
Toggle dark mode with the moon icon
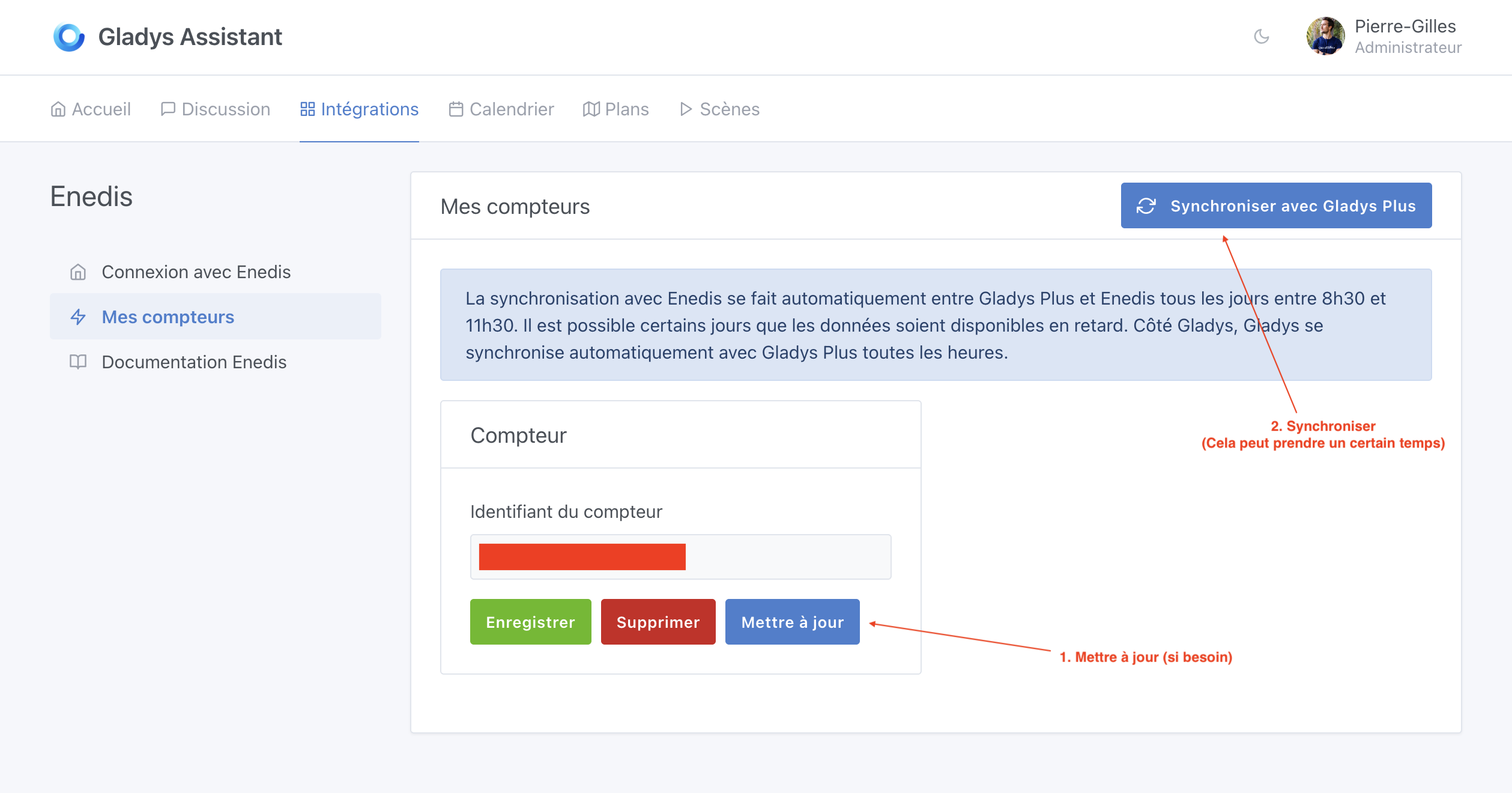[x=1262, y=37]
